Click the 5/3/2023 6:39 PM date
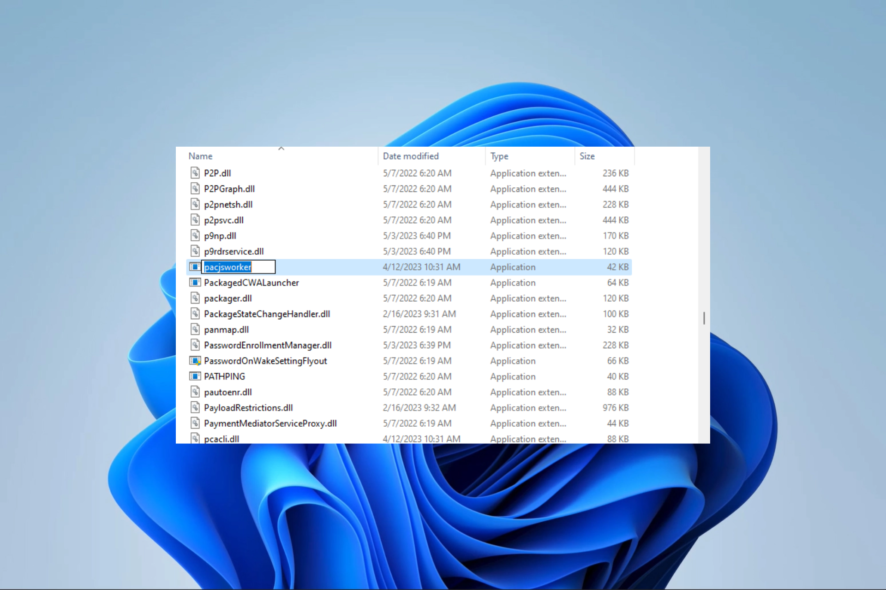 (416, 345)
